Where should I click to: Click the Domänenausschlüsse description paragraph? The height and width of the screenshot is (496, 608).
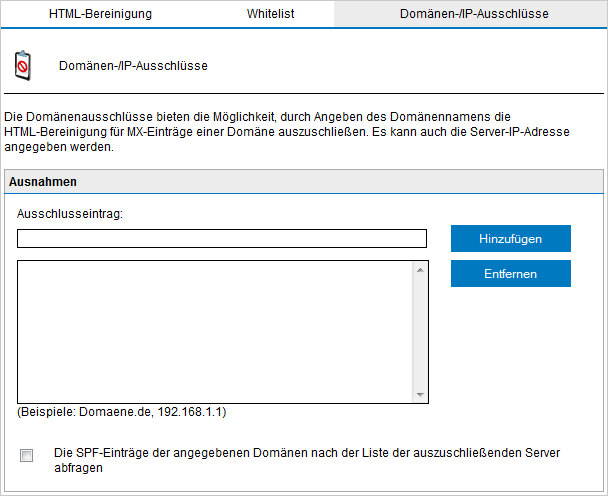[x=280, y=131]
